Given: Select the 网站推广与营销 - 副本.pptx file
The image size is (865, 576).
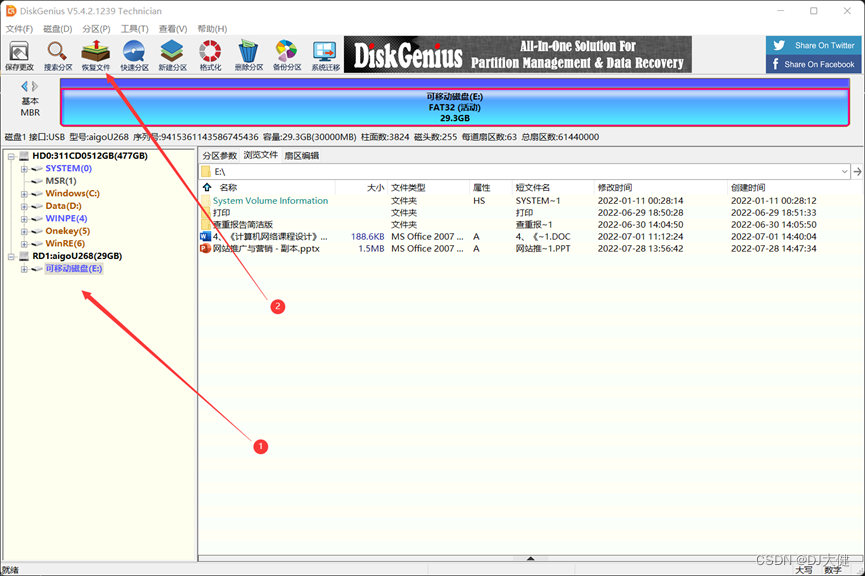Looking at the screenshot, I should coord(266,249).
